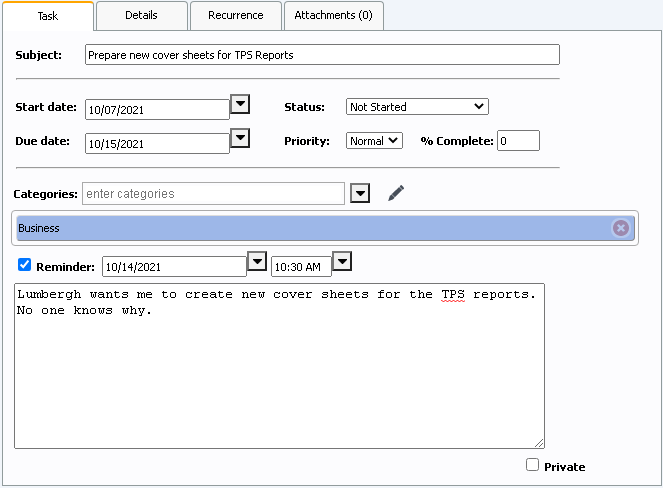Click the pencil icon to edit categories
663x488 pixels.
(x=396, y=193)
